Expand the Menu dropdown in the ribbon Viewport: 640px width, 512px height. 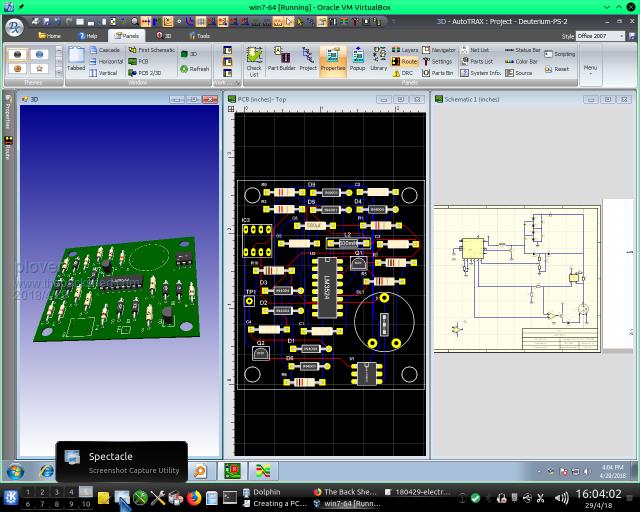click(x=590, y=70)
